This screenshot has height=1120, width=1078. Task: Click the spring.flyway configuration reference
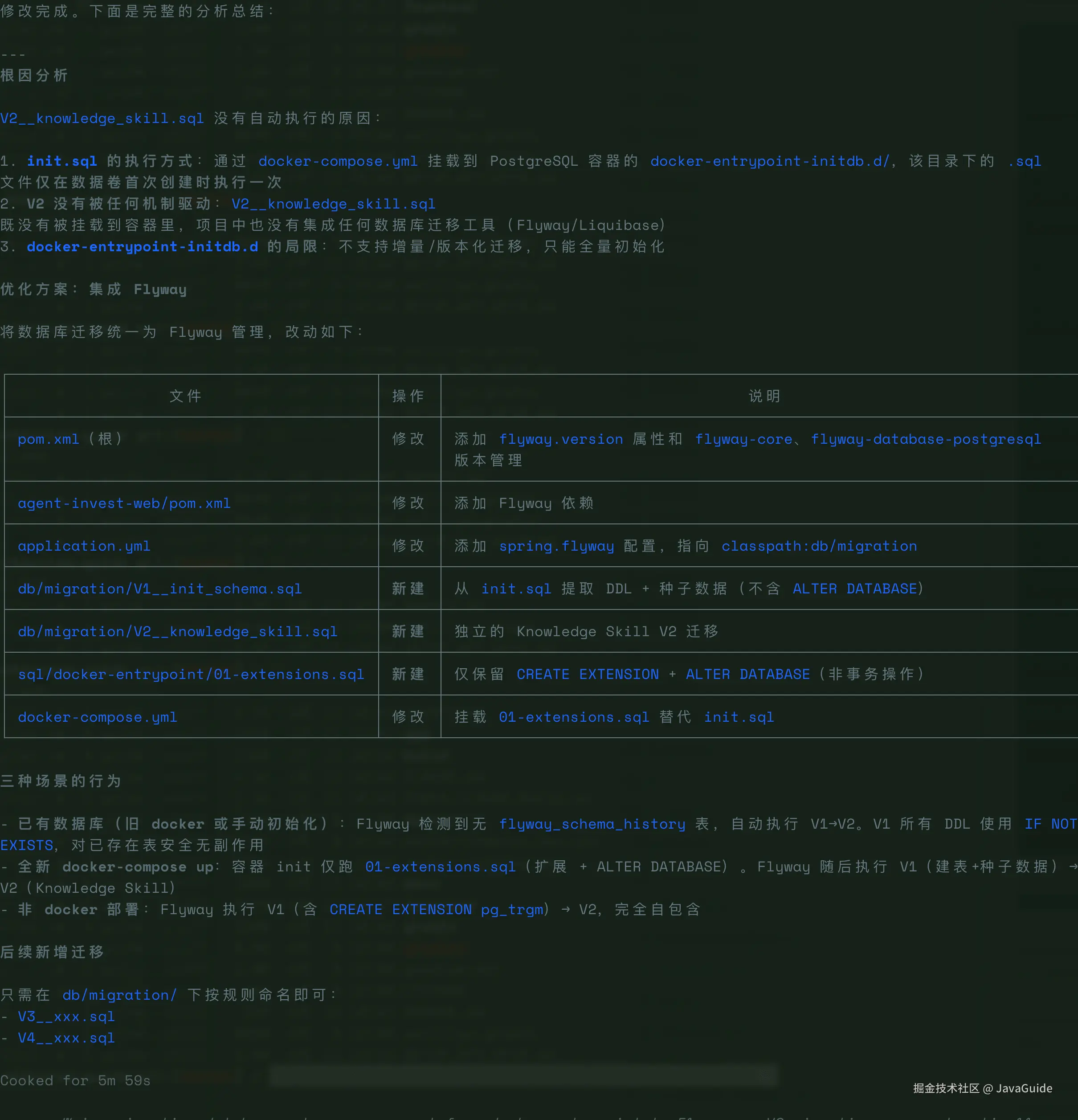tap(556, 546)
